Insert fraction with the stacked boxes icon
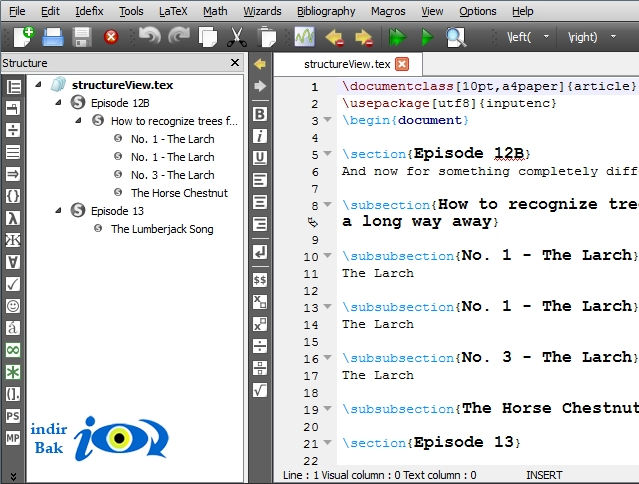The image size is (639, 484). (260, 368)
